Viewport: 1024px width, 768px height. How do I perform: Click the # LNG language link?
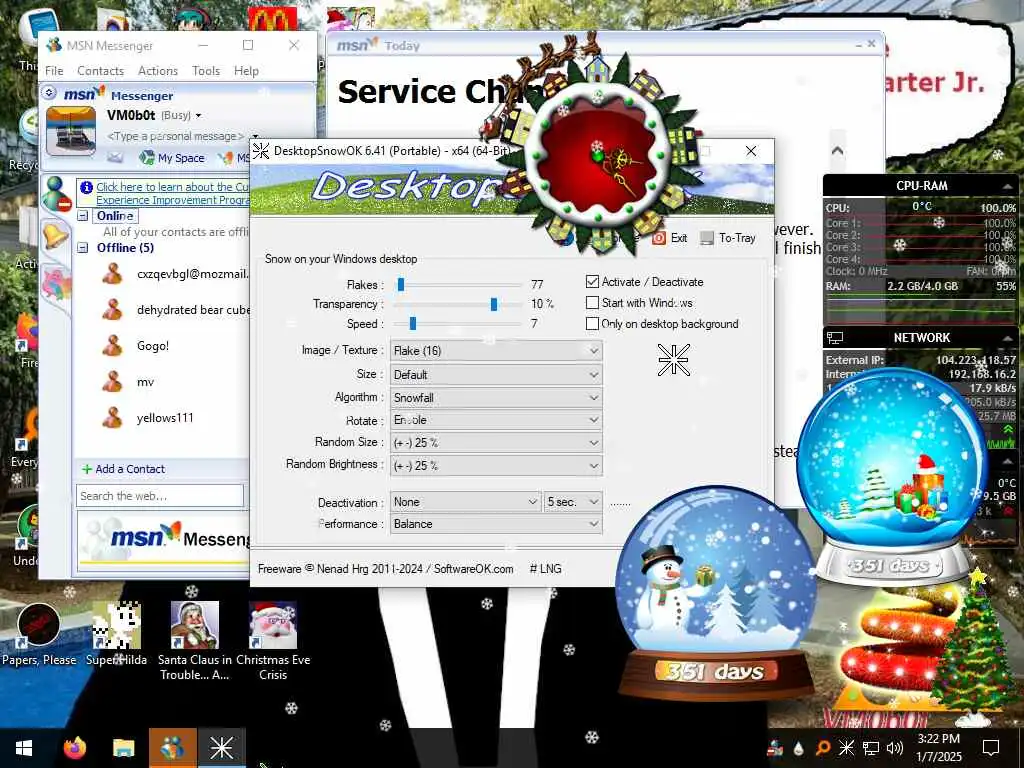(x=545, y=569)
